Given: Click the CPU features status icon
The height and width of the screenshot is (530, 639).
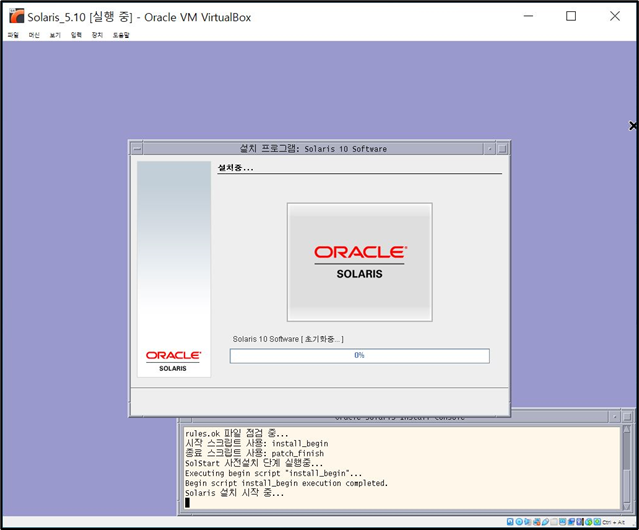Looking at the screenshot, I should 580,522.
